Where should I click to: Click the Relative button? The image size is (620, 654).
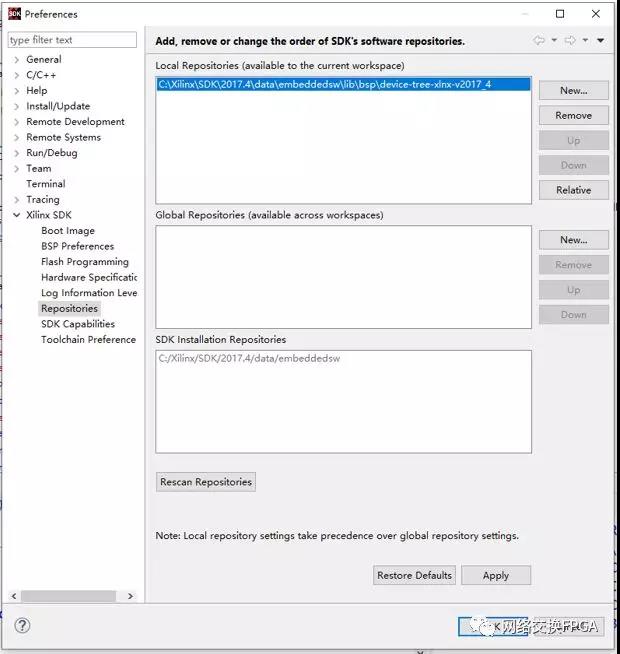pyautogui.click(x=574, y=190)
